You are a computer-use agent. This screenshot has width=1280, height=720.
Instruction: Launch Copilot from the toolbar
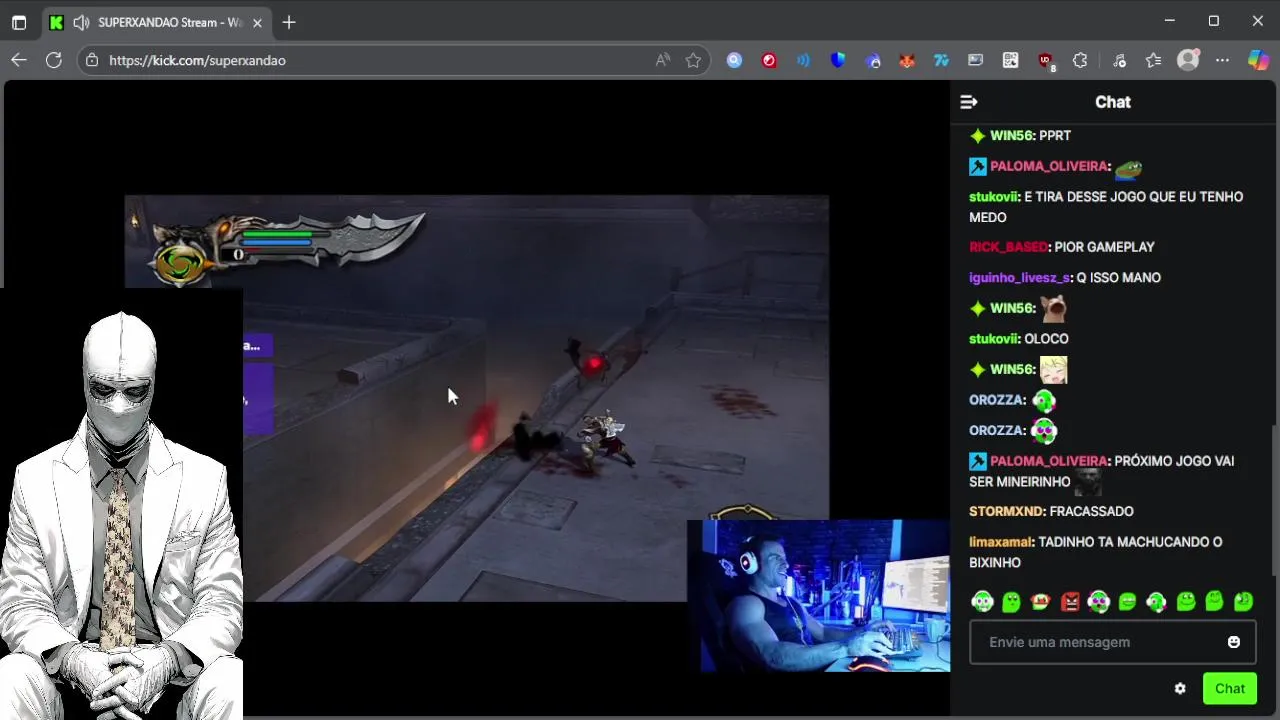[1258, 60]
